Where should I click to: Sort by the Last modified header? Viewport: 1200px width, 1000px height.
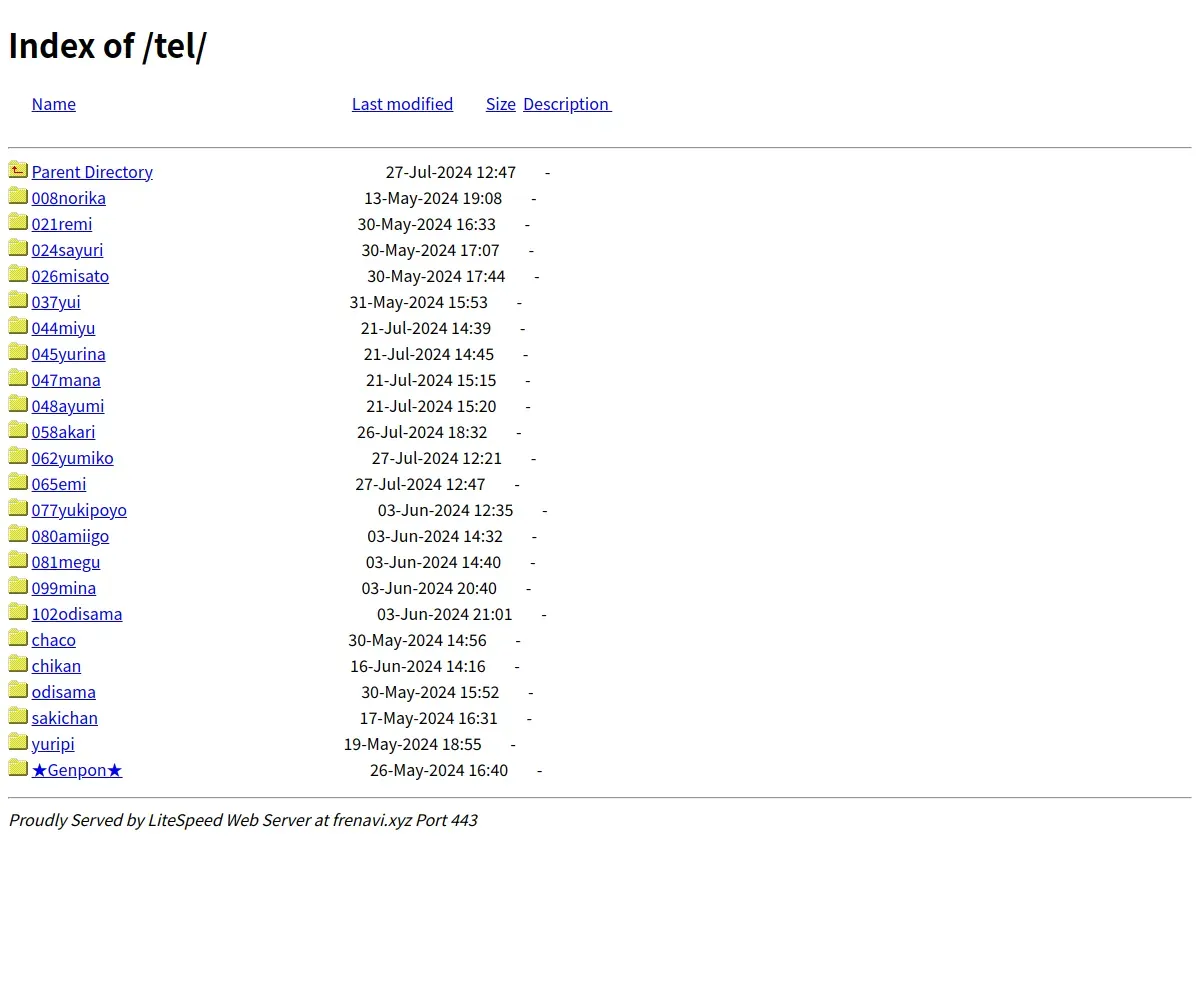tap(402, 104)
